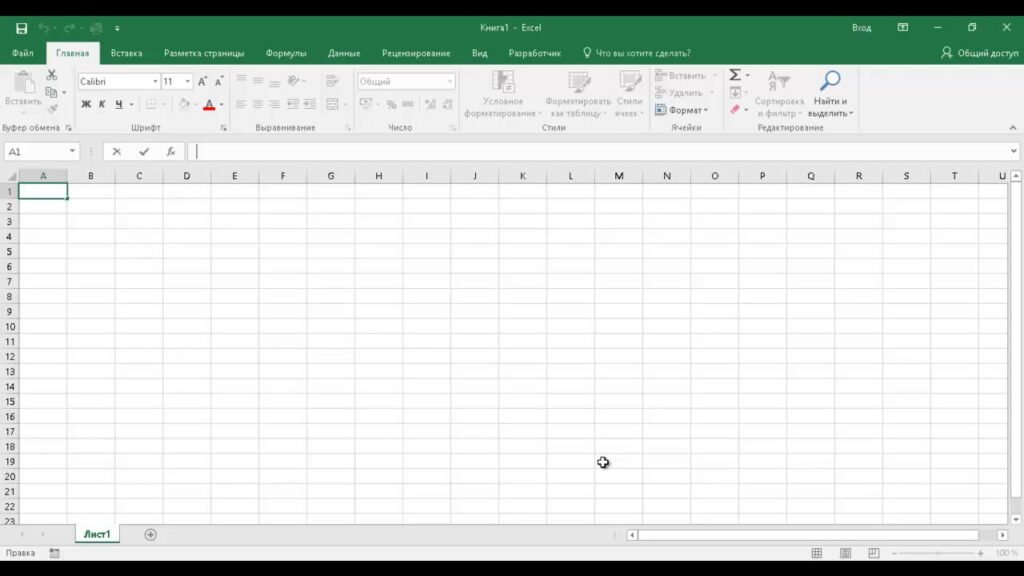Cancel entry with the X formula bar icon
The image size is (1024, 576).
tap(116, 152)
